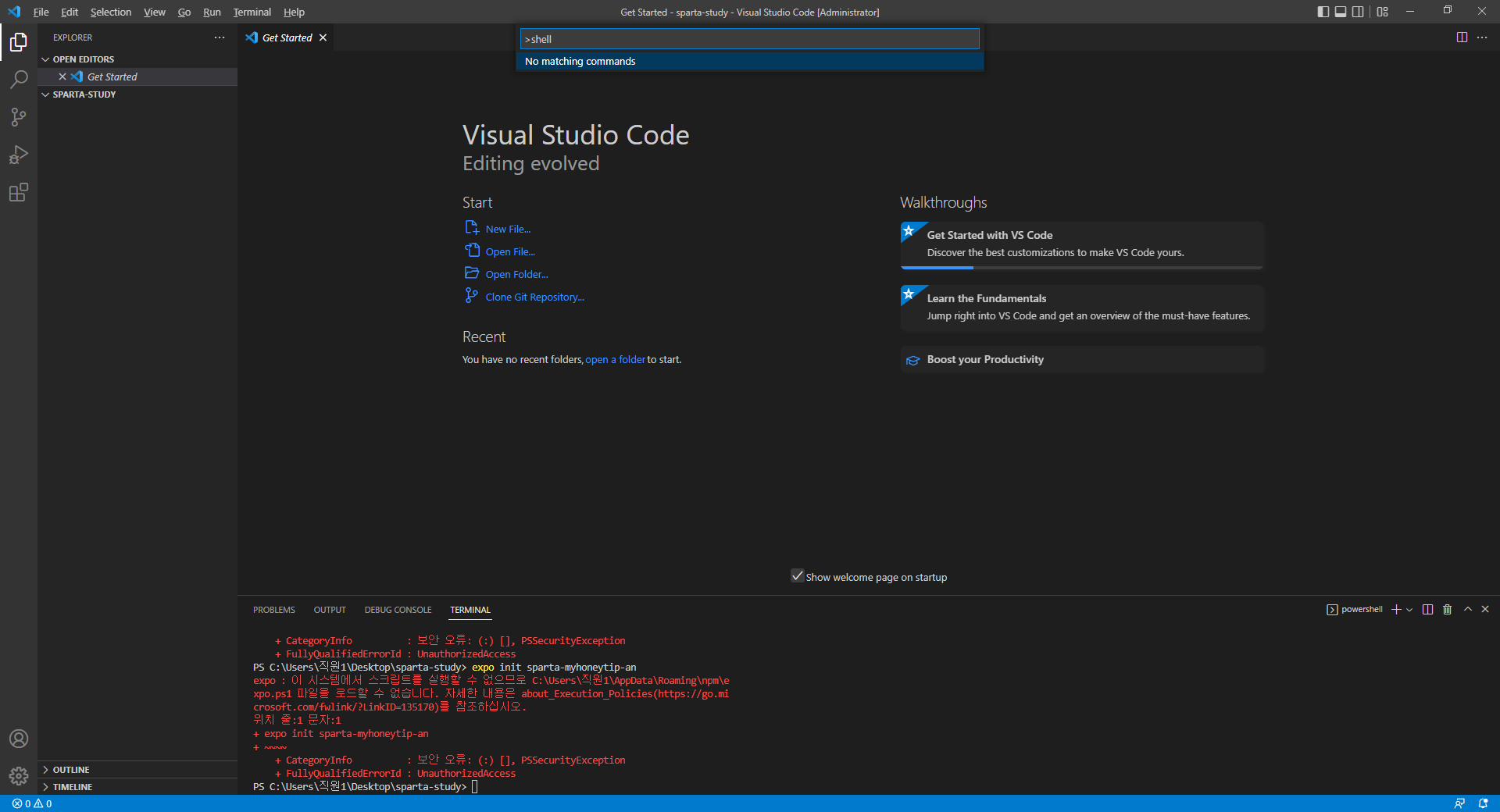Screen dimensions: 1500x812
Task: Select the powershell terminal instance
Action: (x=1355, y=610)
